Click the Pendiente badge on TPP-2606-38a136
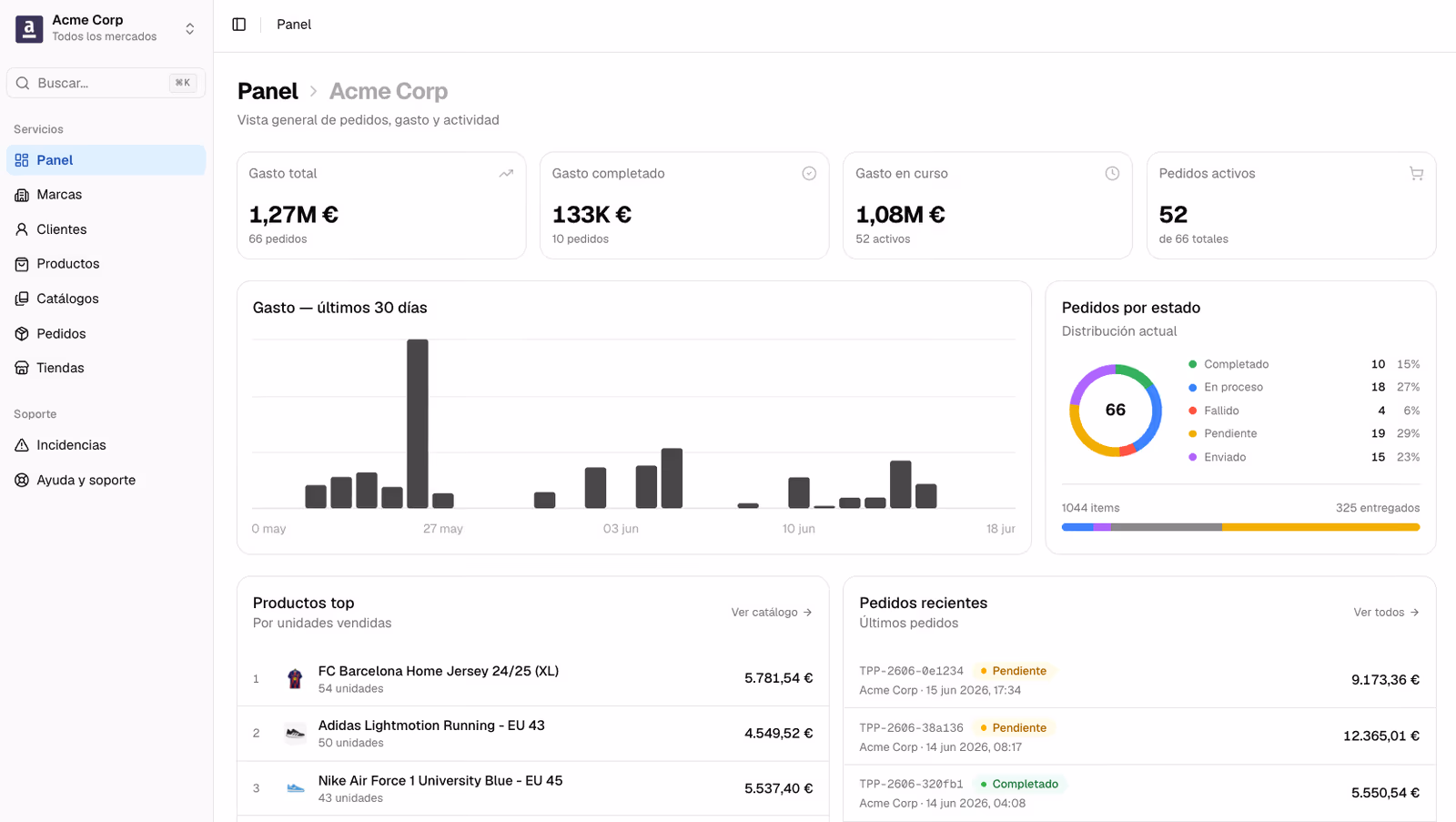The image size is (1456, 822). (x=1014, y=727)
